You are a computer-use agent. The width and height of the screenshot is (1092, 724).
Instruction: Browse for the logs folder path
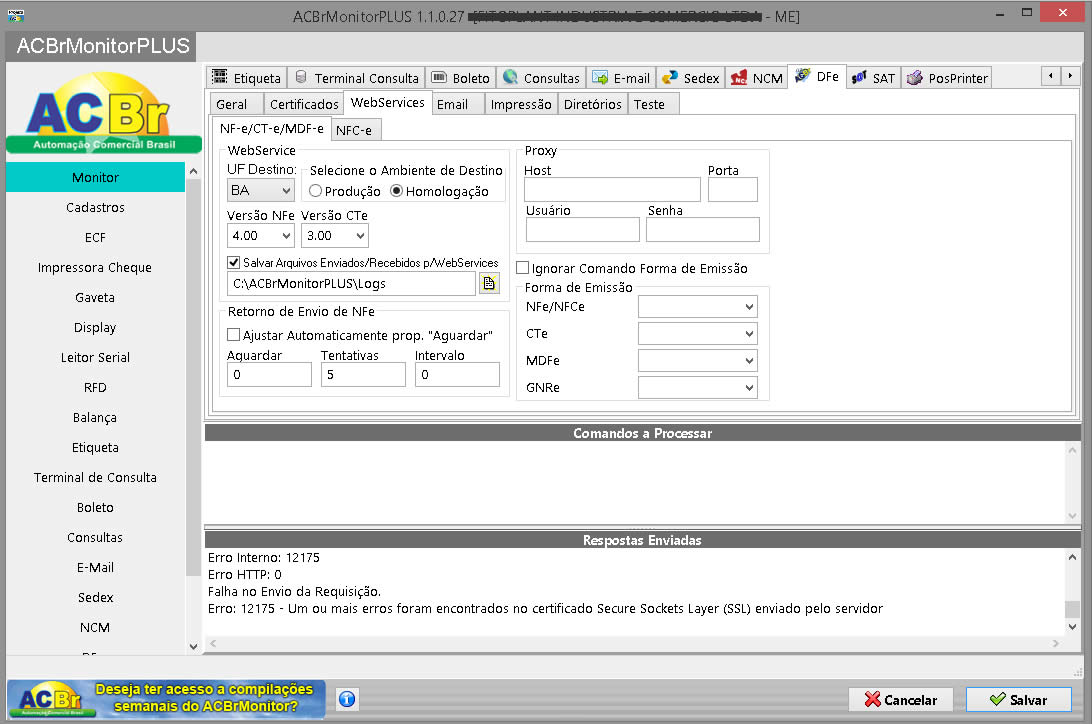click(x=489, y=283)
